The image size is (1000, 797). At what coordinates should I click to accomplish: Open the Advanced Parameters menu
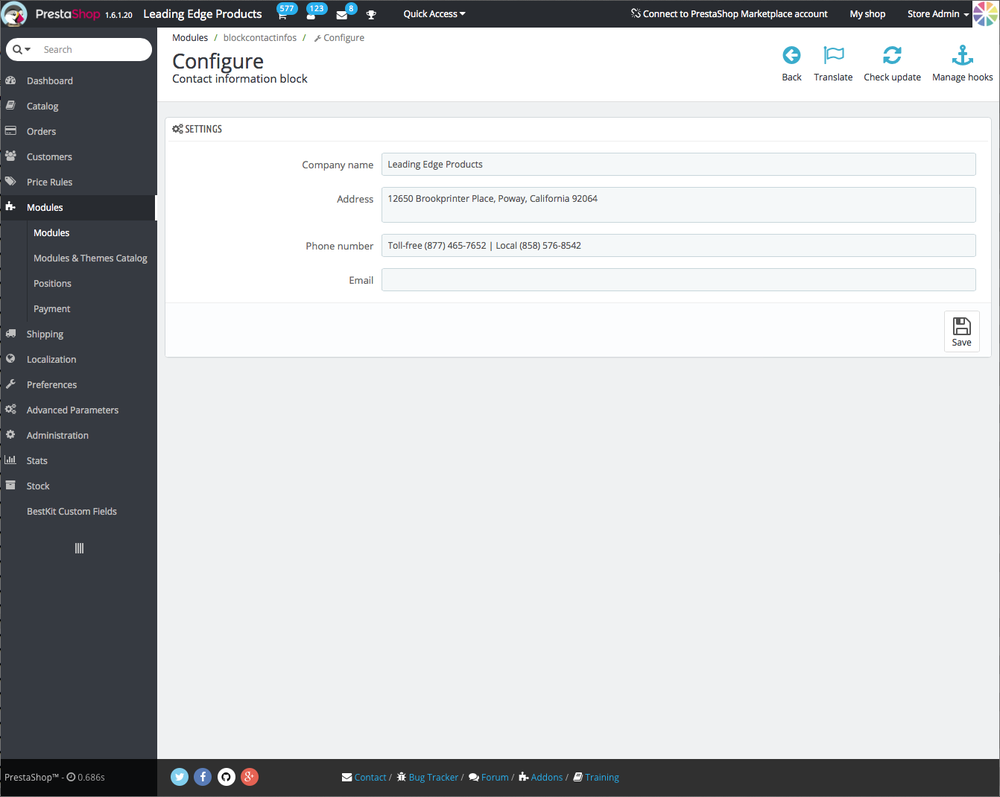[71, 409]
